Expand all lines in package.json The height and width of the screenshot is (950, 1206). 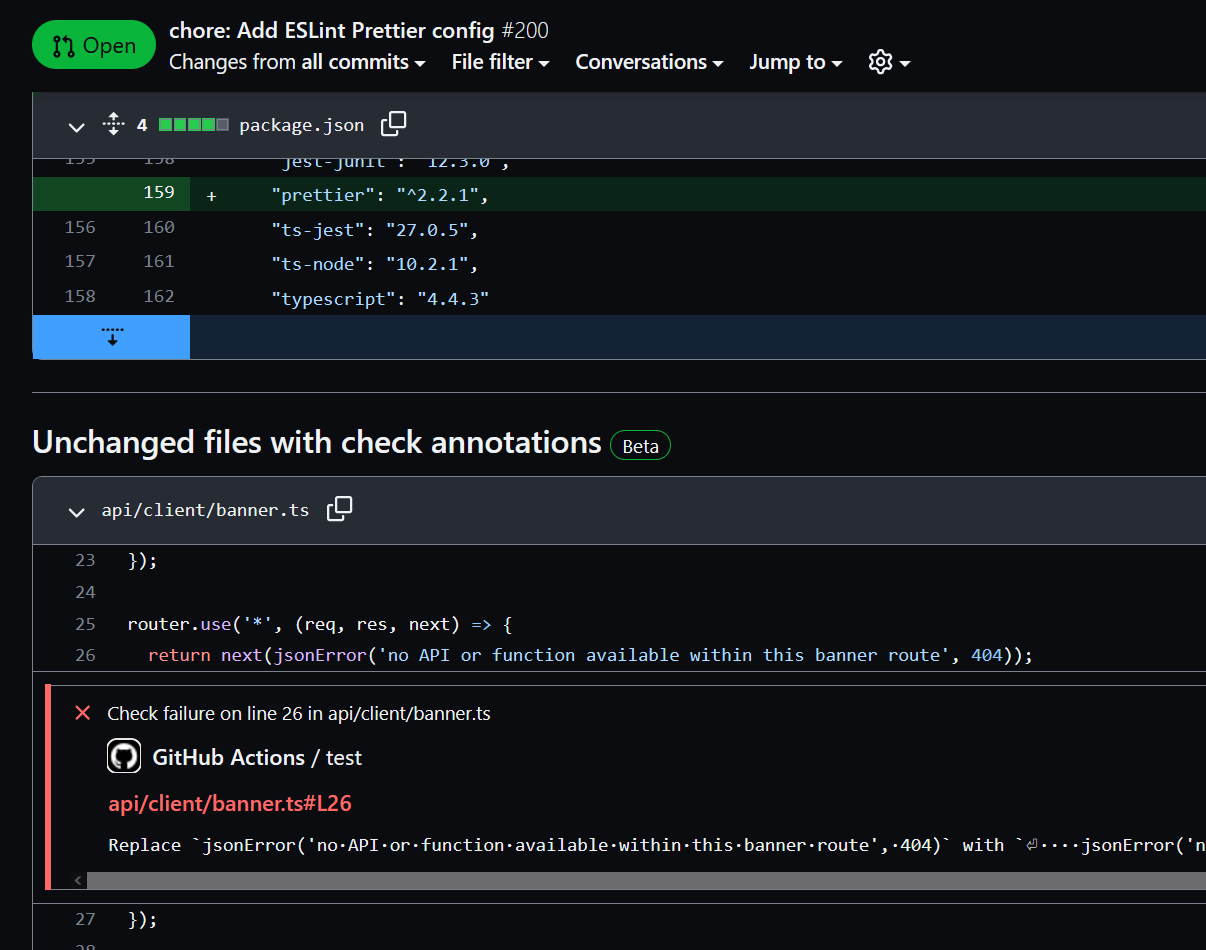(x=113, y=125)
